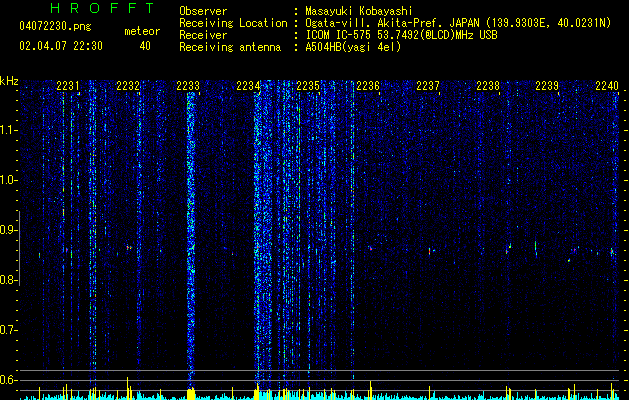
Task: Click the Observer field label
Action: 203,11
